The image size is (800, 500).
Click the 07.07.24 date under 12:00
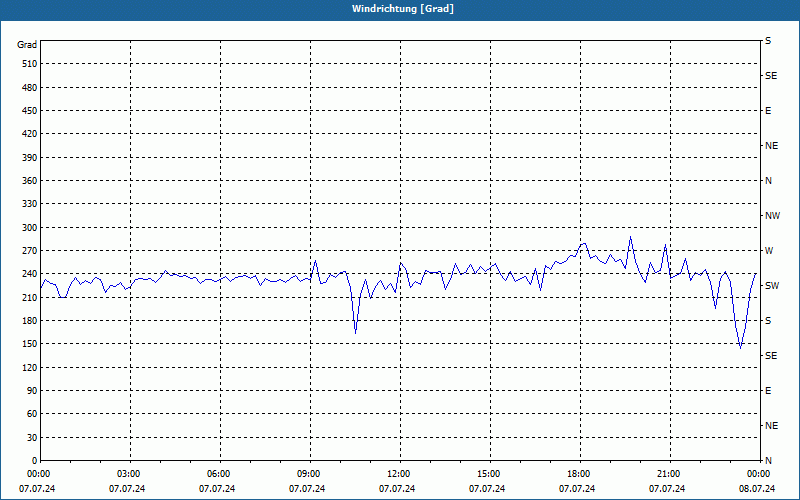(x=397, y=489)
